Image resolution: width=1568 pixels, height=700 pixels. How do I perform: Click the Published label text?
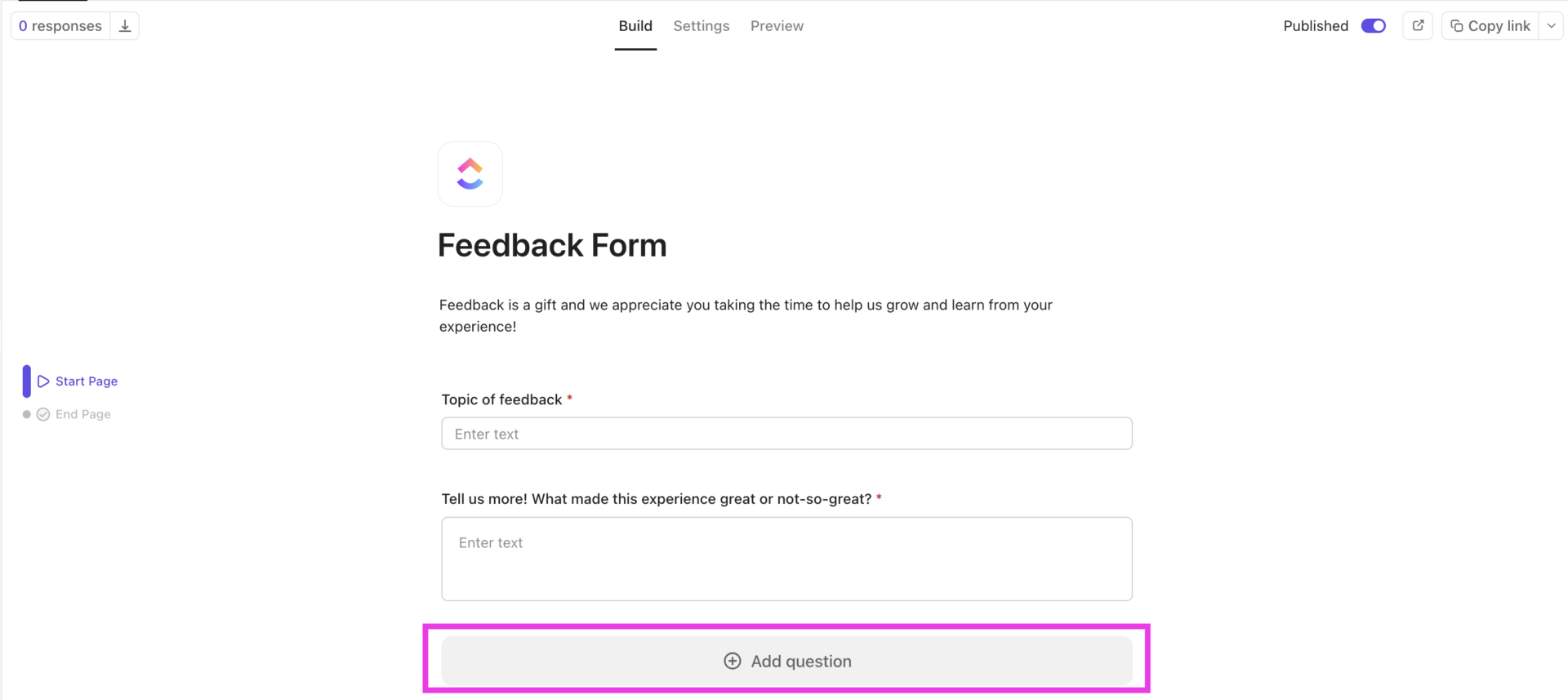tap(1315, 25)
